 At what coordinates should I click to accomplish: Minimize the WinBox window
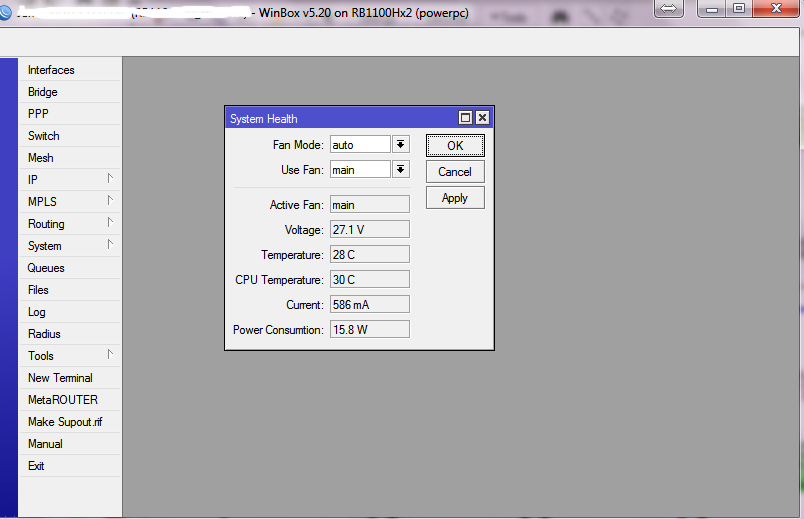pos(712,9)
